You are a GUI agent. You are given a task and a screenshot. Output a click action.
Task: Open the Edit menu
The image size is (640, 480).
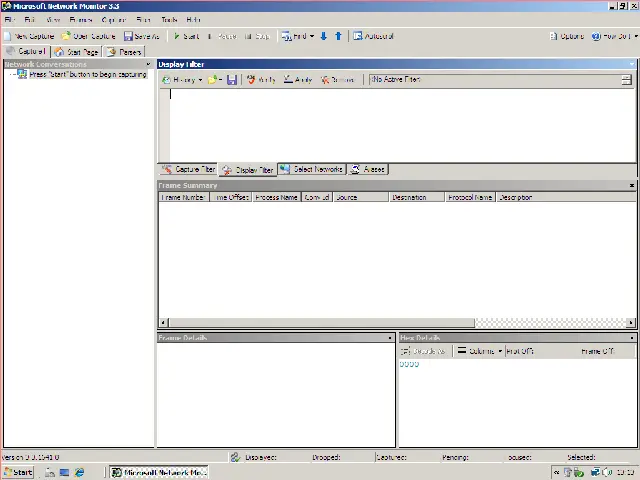pyautogui.click(x=29, y=20)
